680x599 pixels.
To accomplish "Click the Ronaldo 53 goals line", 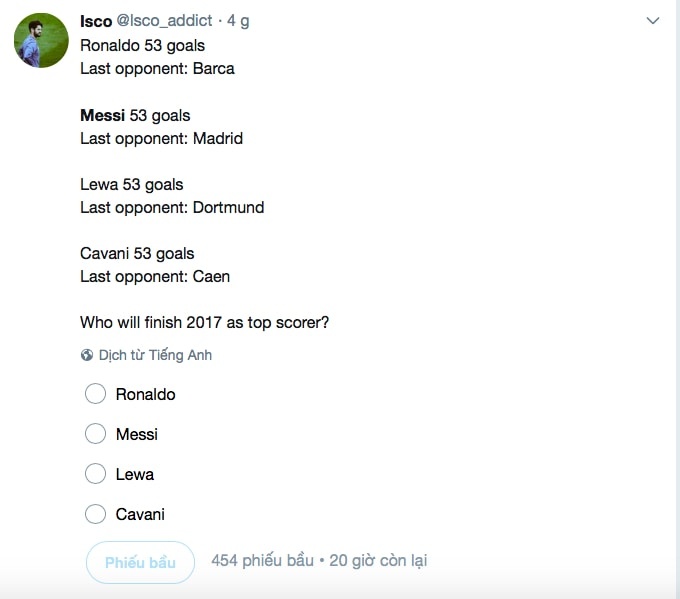I will 142,45.
